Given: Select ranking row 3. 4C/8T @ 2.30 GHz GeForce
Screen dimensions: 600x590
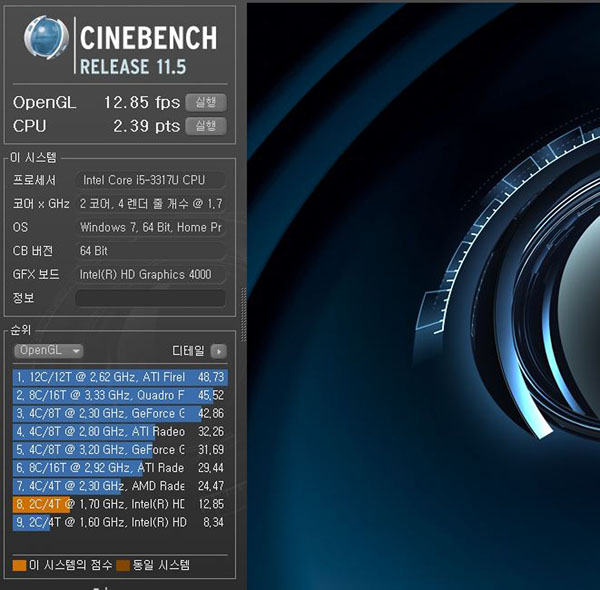Looking at the screenshot, I should pyautogui.click(x=120, y=414).
